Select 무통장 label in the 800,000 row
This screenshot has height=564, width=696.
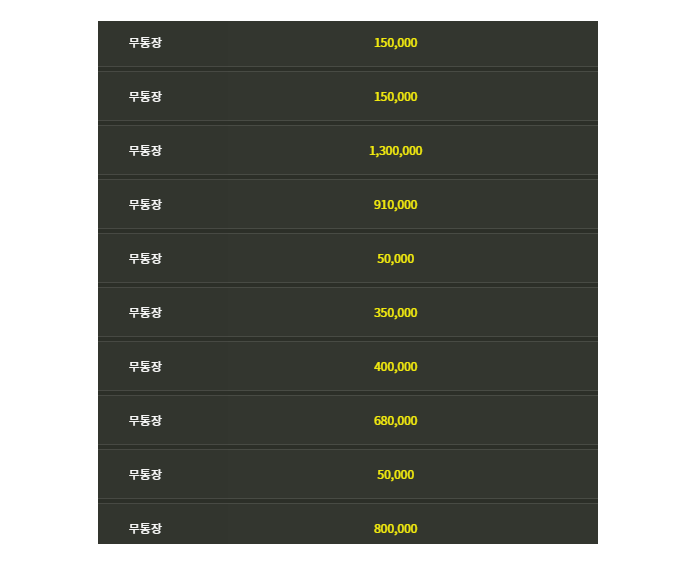tap(145, 529)
